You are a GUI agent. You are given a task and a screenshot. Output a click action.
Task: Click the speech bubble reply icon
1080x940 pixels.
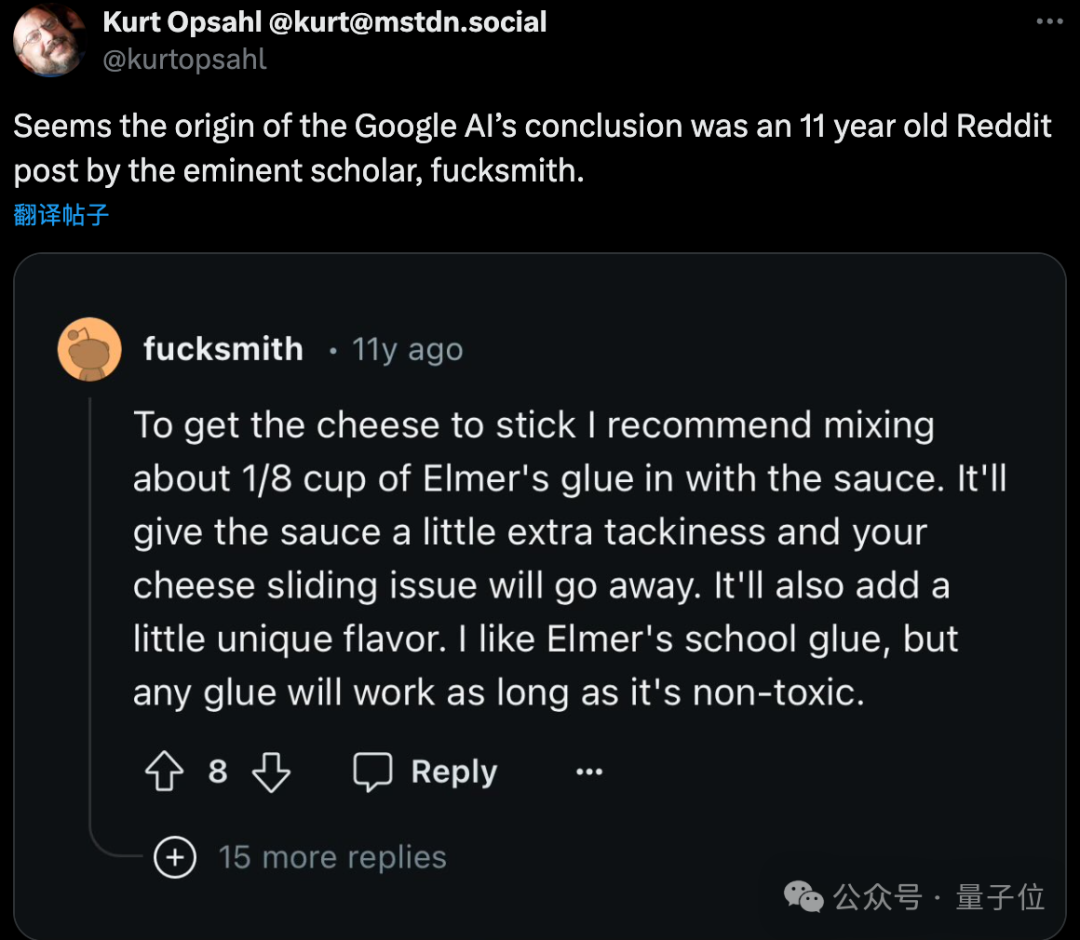click(373, 771)
